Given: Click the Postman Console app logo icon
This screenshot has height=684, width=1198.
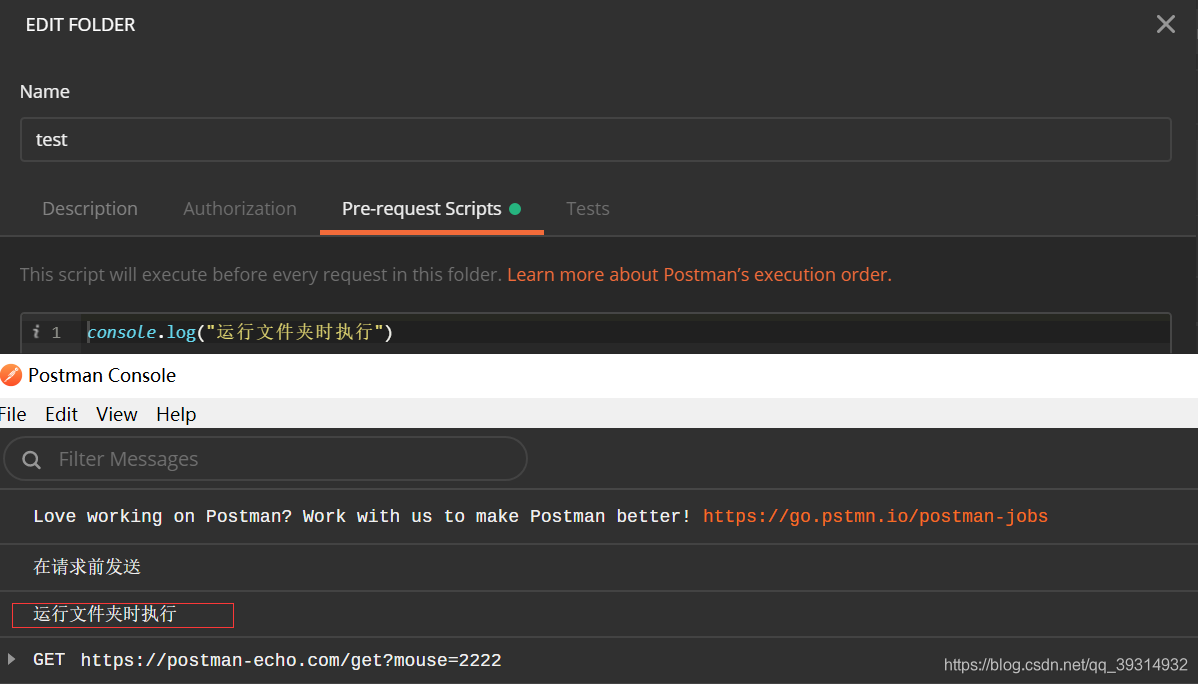Looking at the screenshot, I should (11, 375).
